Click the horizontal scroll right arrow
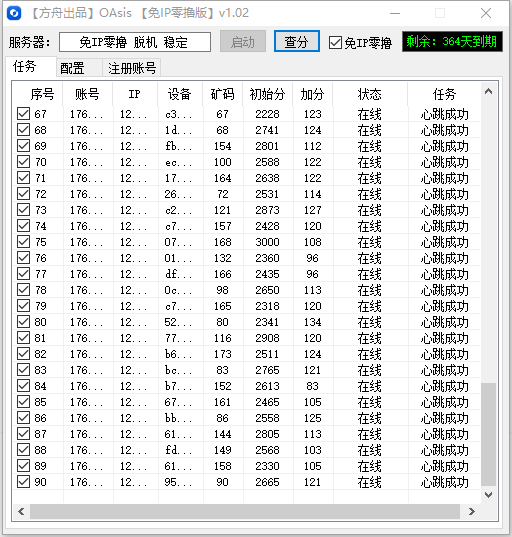The image size is (512, 537). tap(472, 511)
